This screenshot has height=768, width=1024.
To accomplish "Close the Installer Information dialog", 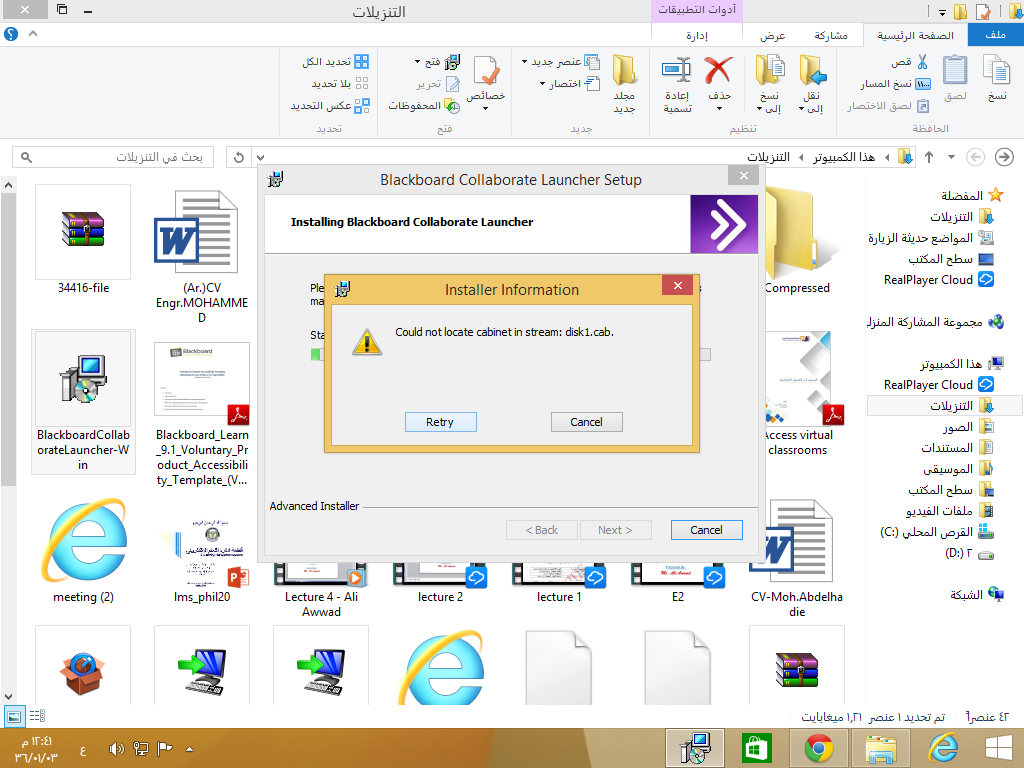I will click(x=677, y=285).
